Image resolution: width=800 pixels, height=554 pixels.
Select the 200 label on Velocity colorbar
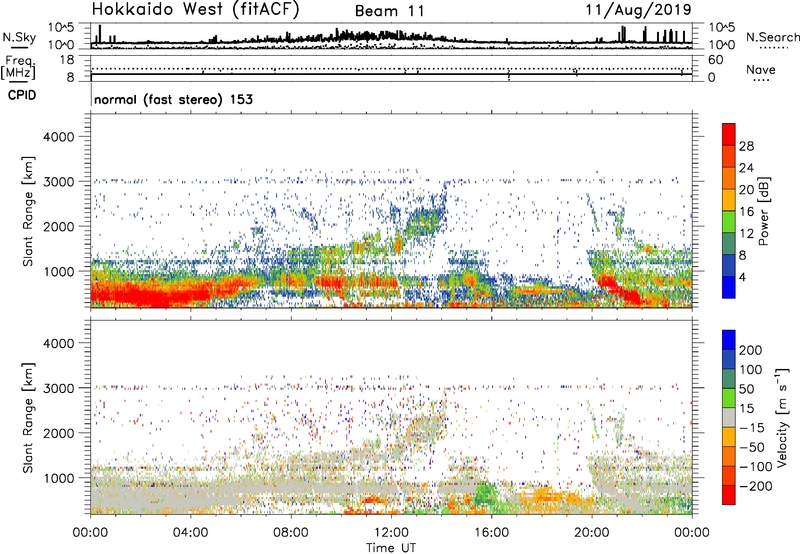click(x=751, y=350)
